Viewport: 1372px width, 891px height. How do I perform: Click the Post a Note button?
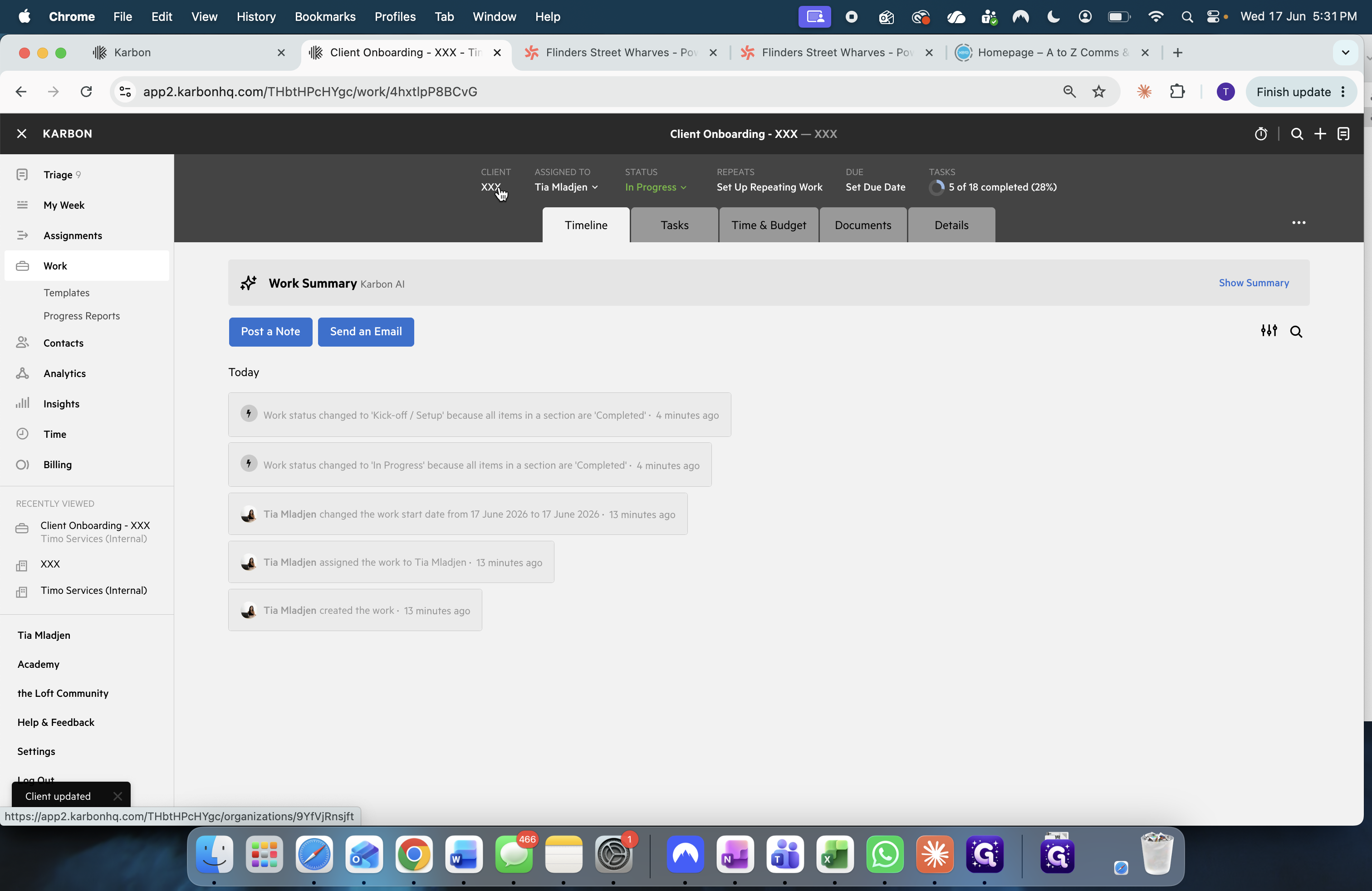[x=270, y=331]
